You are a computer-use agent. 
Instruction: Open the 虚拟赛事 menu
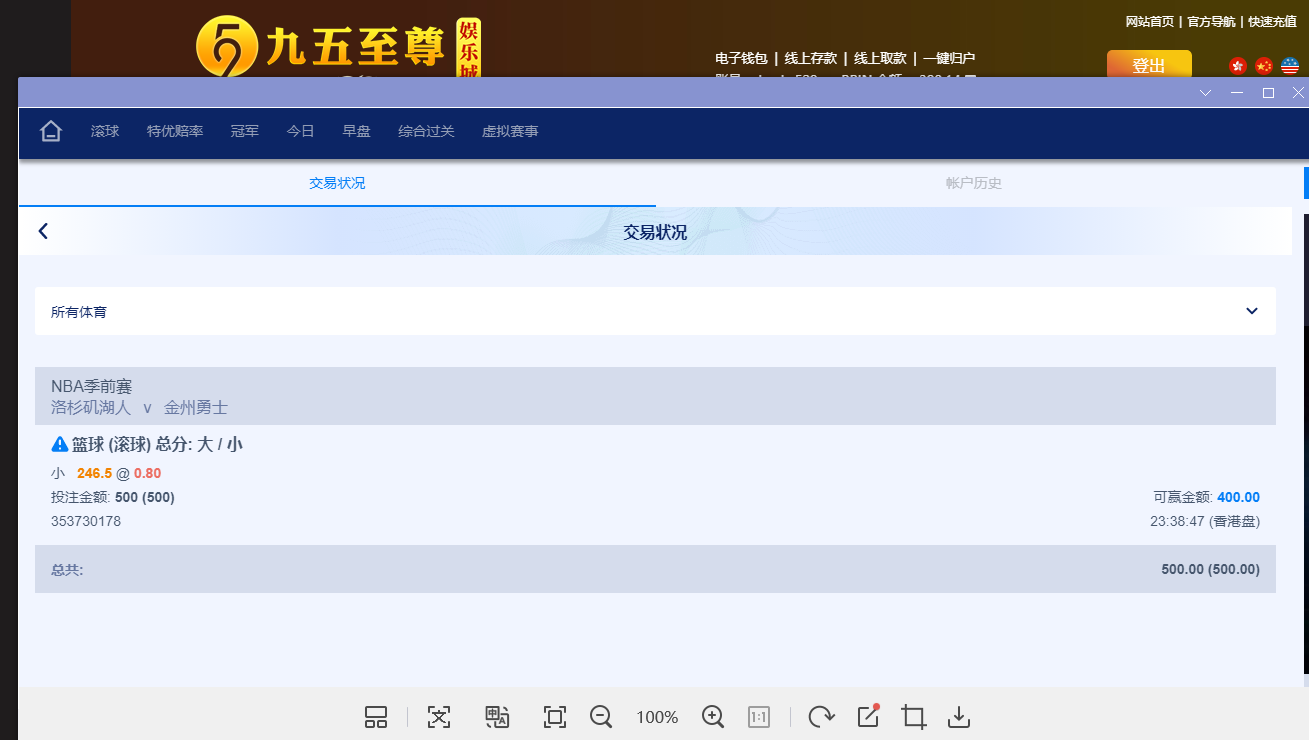pyautogui.click(x=510, y=131)
